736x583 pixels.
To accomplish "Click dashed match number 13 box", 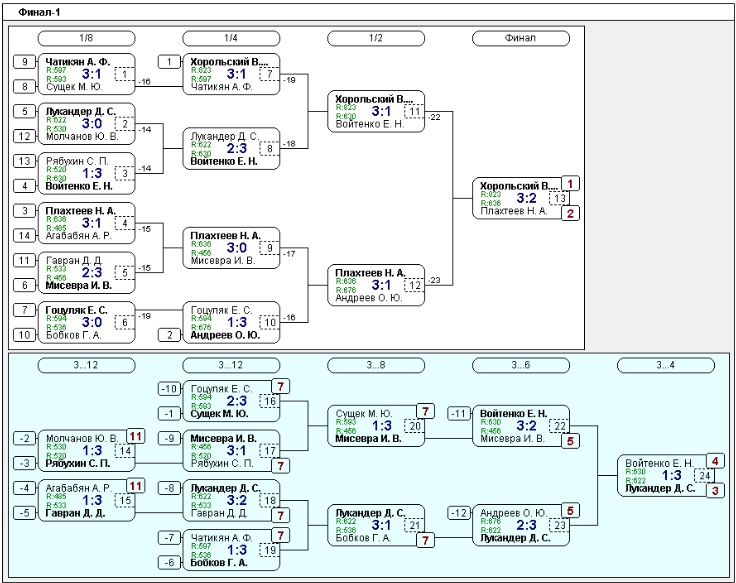I will pyautogui.click(x=559, y=198).
